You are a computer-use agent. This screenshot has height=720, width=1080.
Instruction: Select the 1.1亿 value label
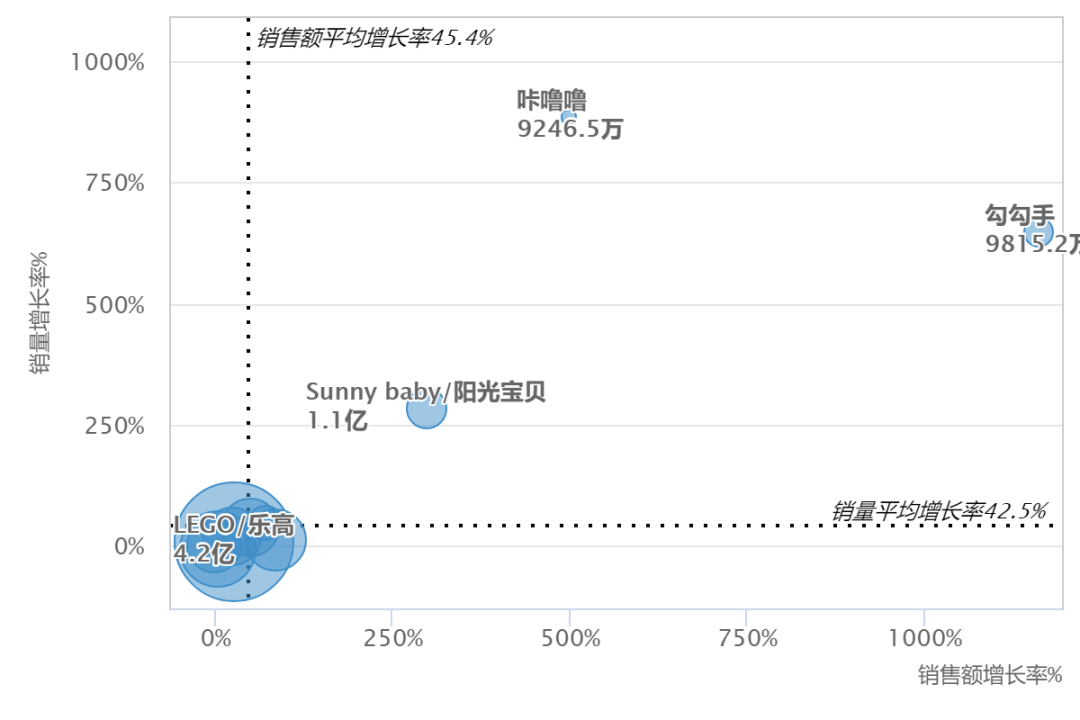click(x=337, y=421)
